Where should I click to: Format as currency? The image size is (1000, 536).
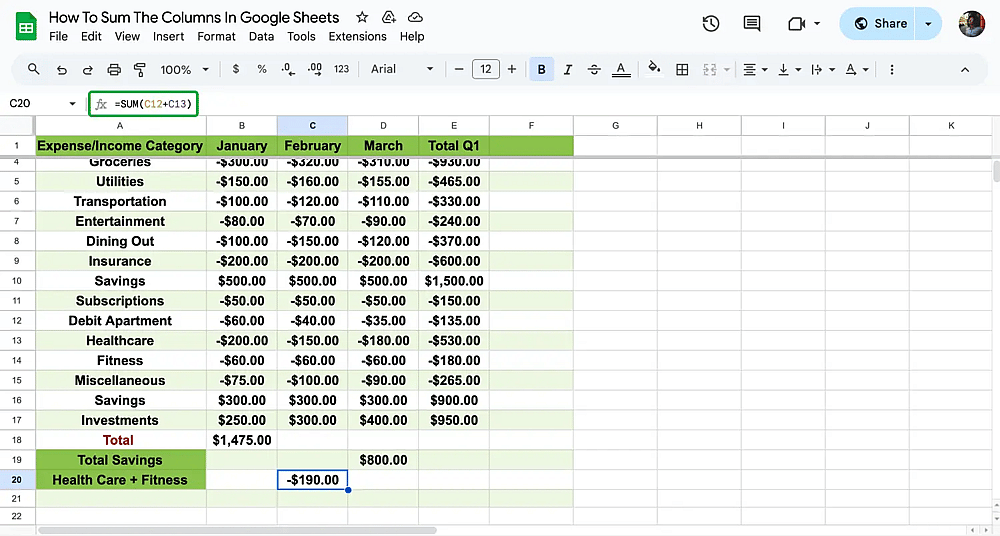point(236,69)
